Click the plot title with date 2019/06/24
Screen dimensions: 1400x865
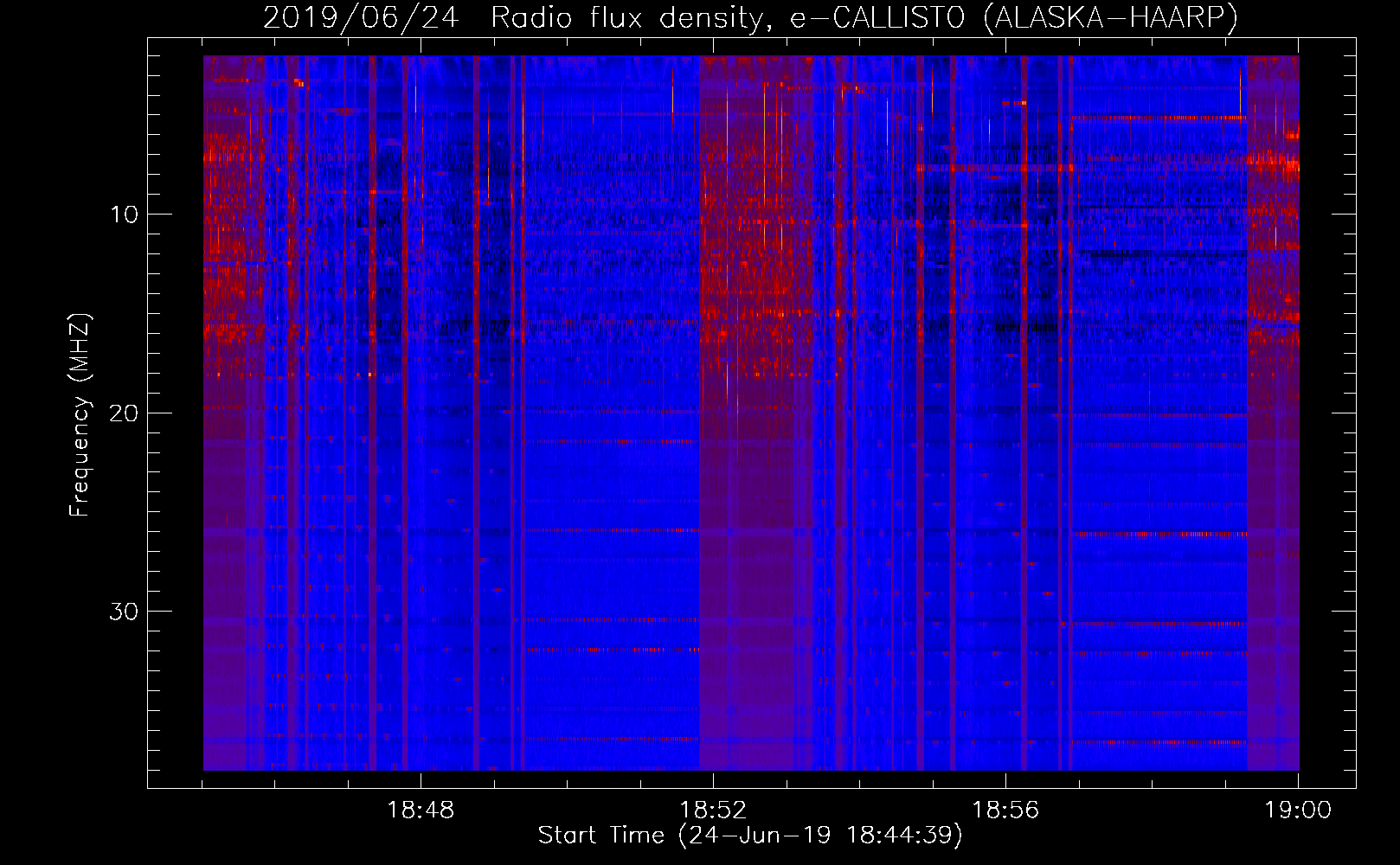coord(750,17)
